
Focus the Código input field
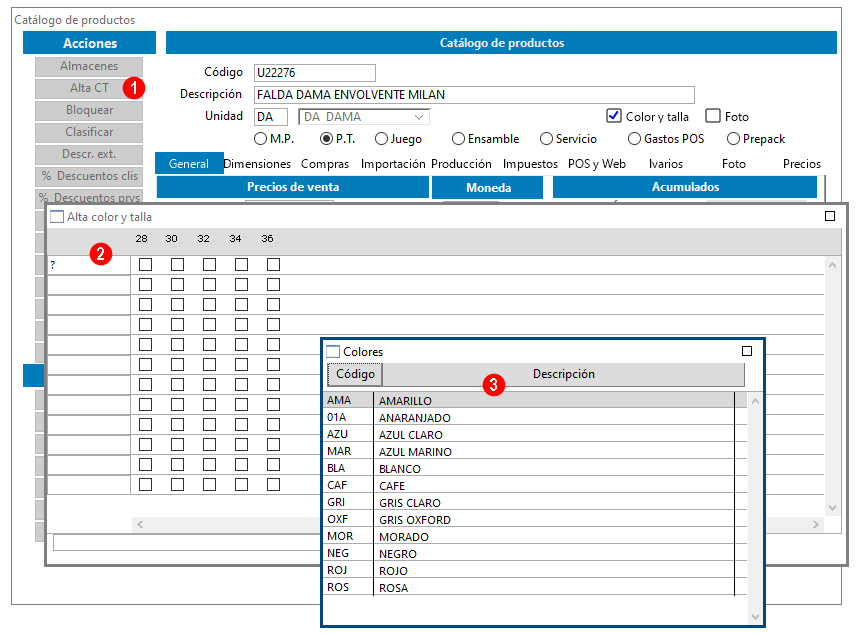(x=315, y=73)
